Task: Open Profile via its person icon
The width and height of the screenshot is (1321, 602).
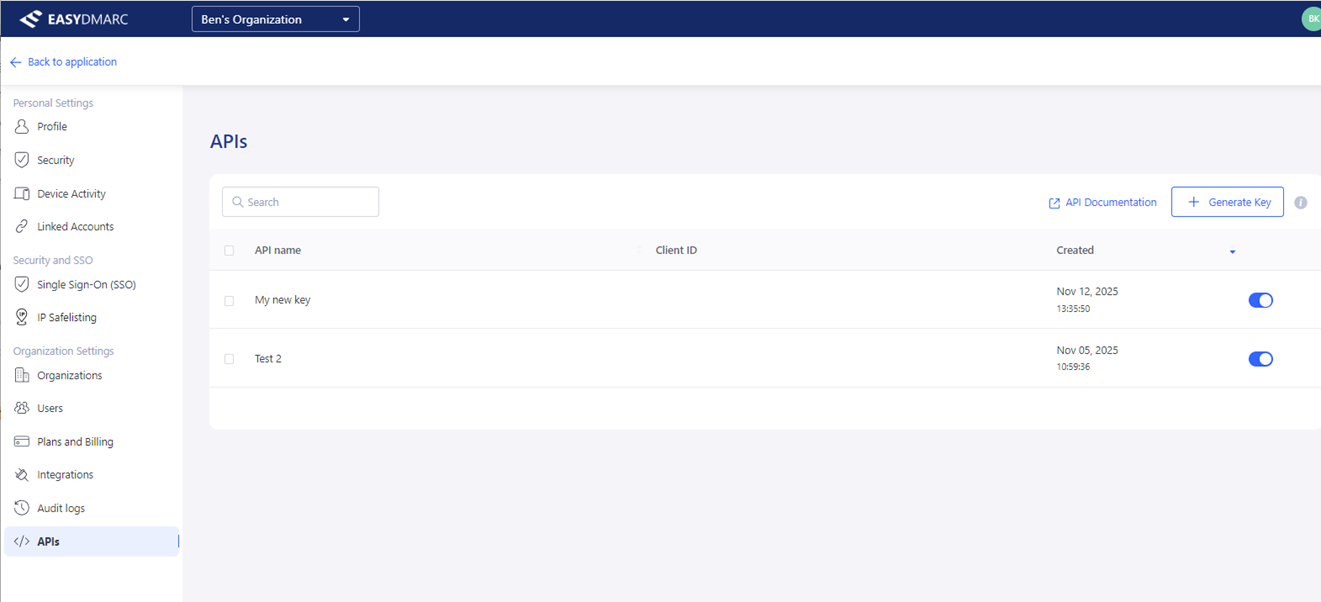Action: click(x=22, y=127)
